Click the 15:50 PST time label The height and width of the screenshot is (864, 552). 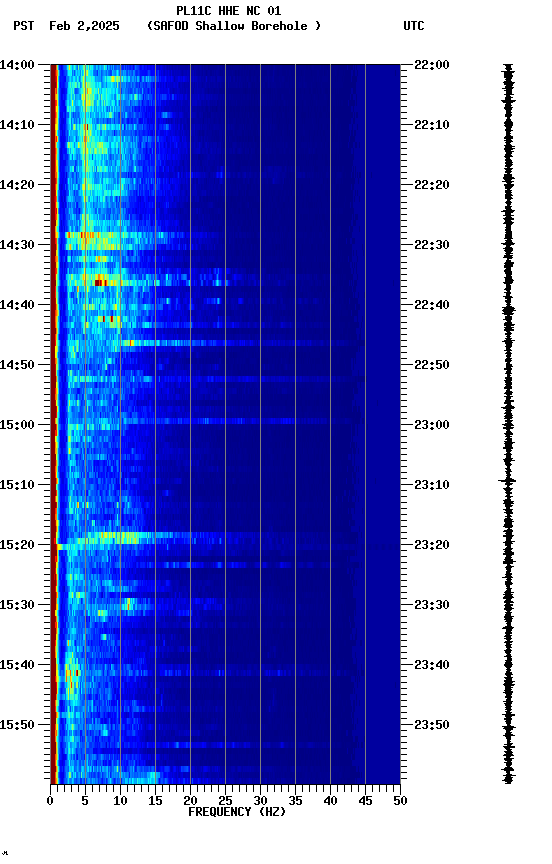pos(17,725)
